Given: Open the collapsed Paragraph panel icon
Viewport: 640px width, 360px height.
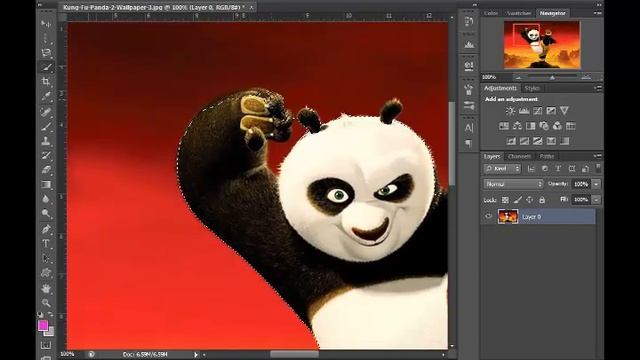Looking at the screenshot, I should click(469, 143).
